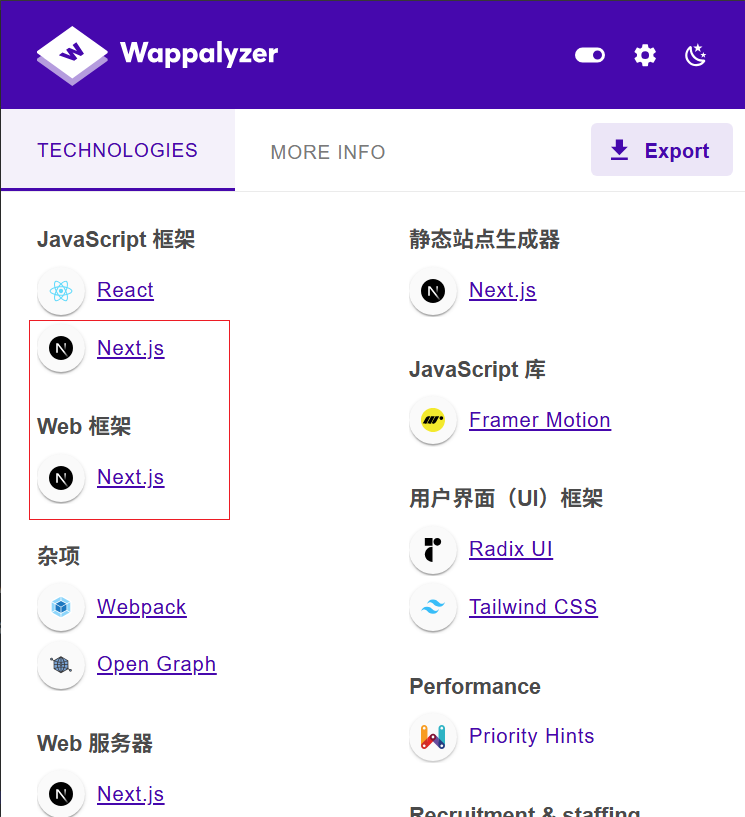Screen dimensions: 745x817
Task: Click the download arrow in Export button
Action: point(619,150)
